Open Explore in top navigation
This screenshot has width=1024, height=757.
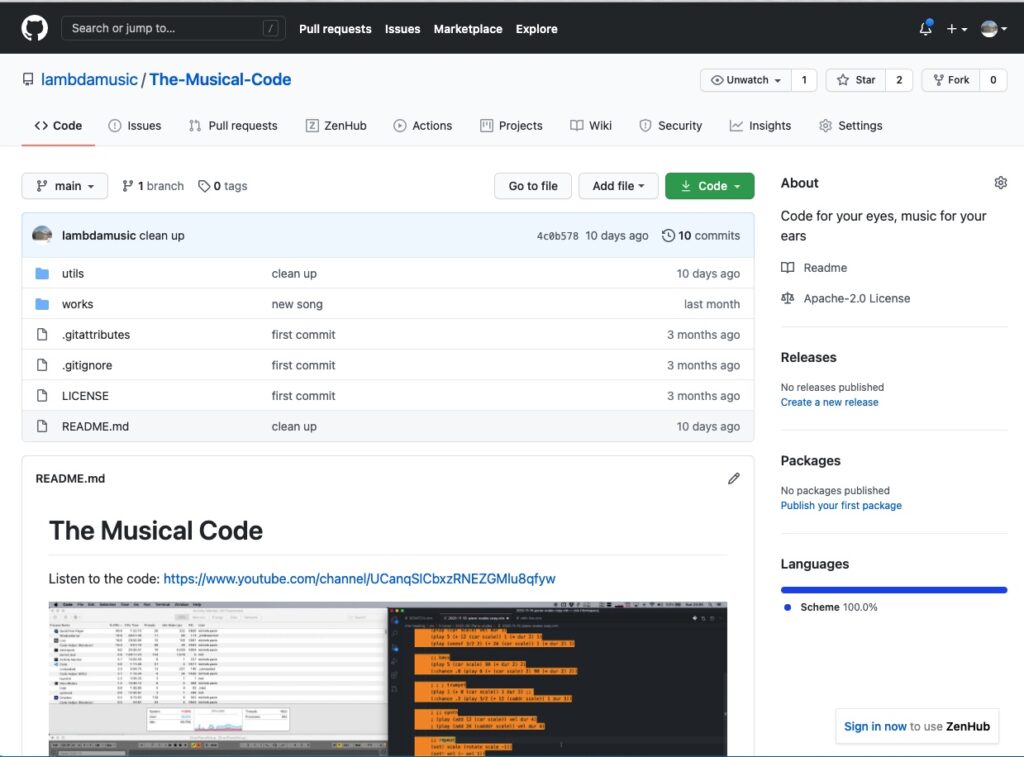[x=536, y=29]
